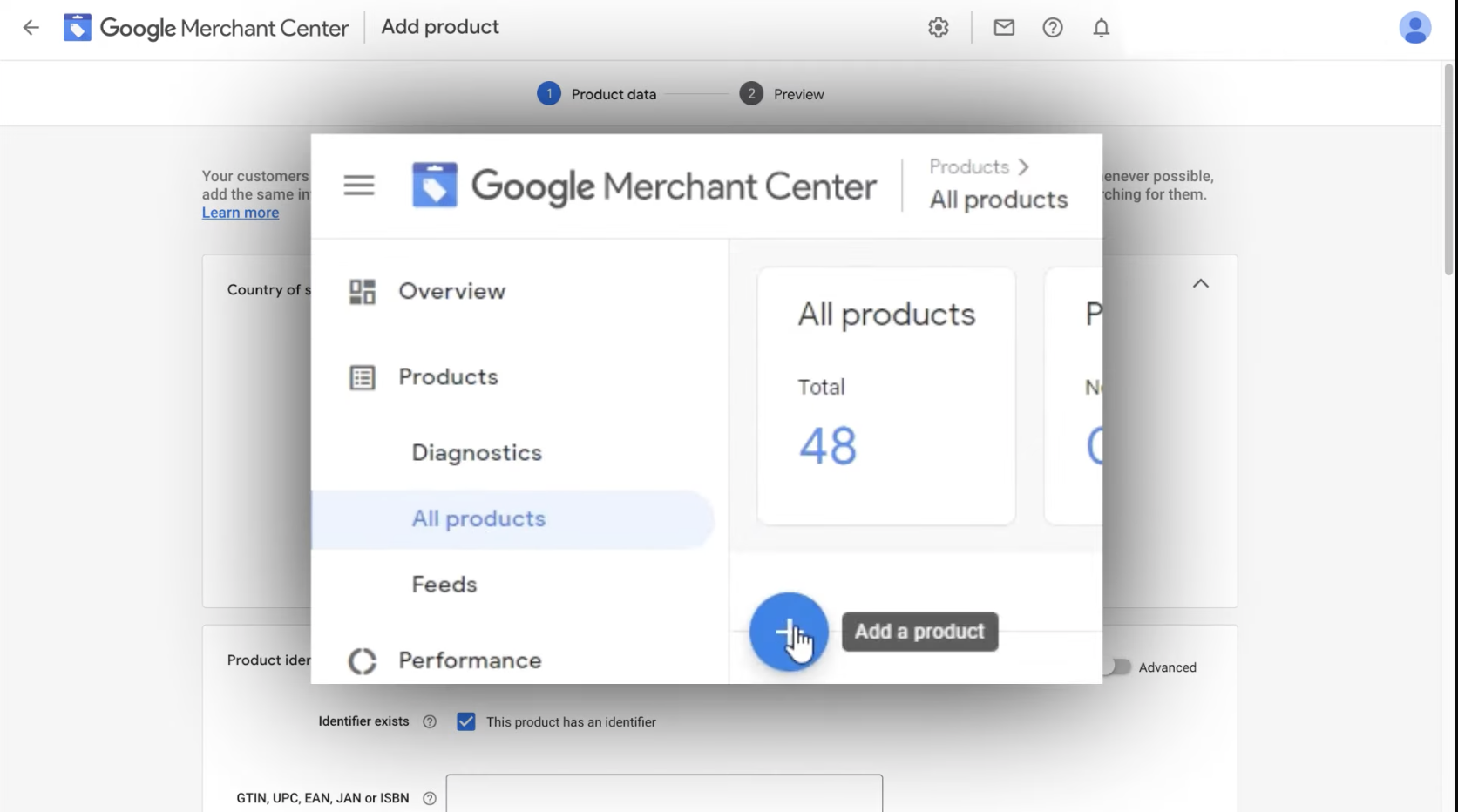Screen dimensions: 1458x812
Task: Open the user account avatar
Action: click(1415, 28)
